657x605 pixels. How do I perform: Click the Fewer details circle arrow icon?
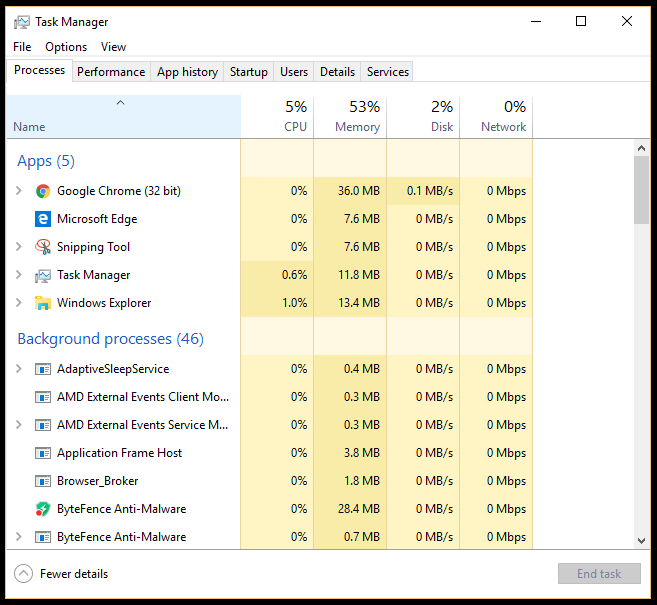23,574
